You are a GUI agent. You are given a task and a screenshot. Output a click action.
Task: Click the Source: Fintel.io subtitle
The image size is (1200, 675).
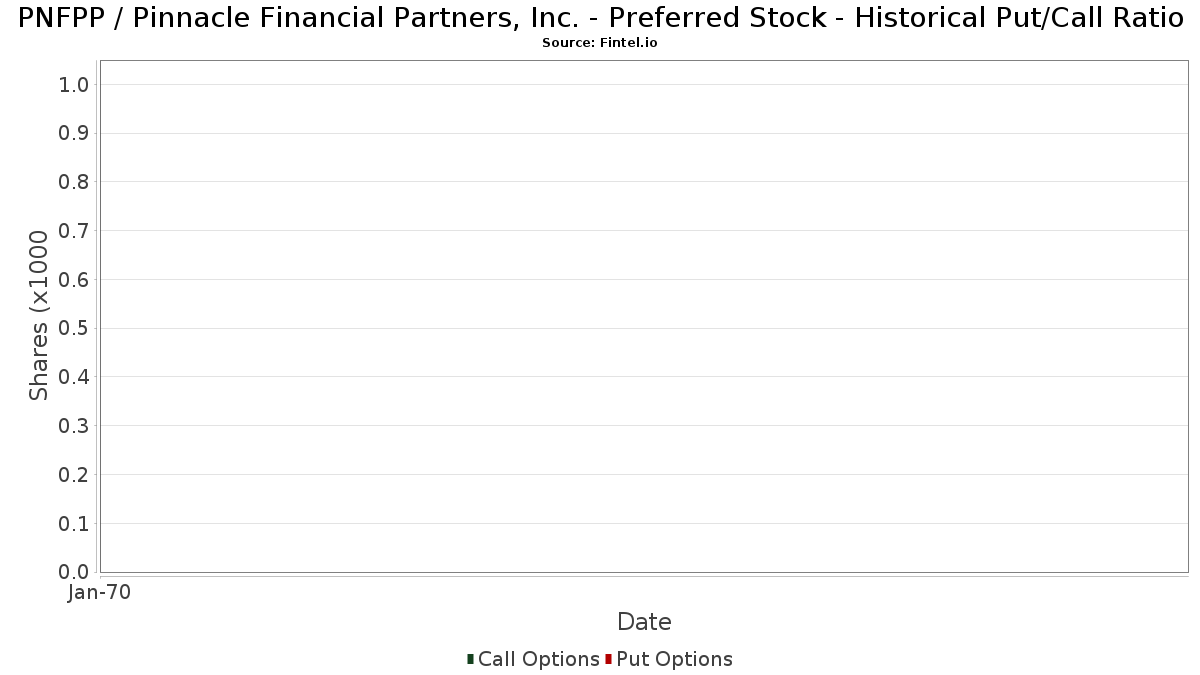point(600,43)
